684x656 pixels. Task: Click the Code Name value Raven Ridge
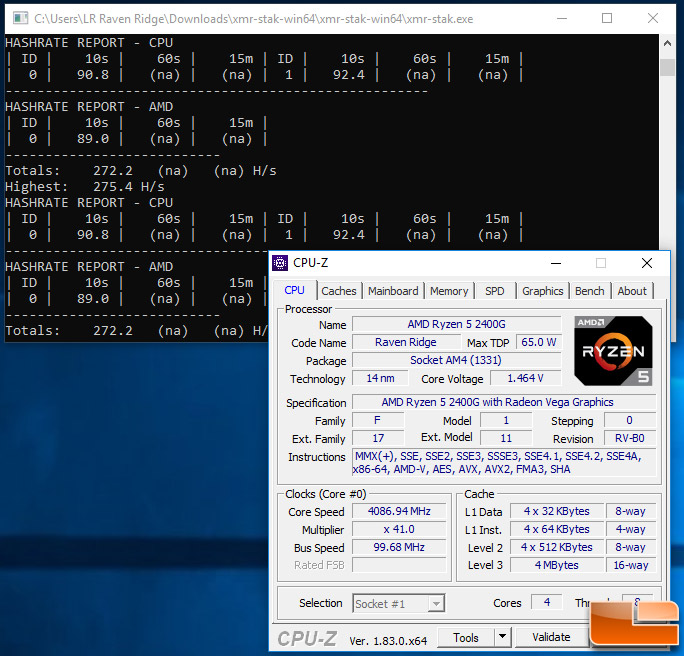click(x=406, y=342)
